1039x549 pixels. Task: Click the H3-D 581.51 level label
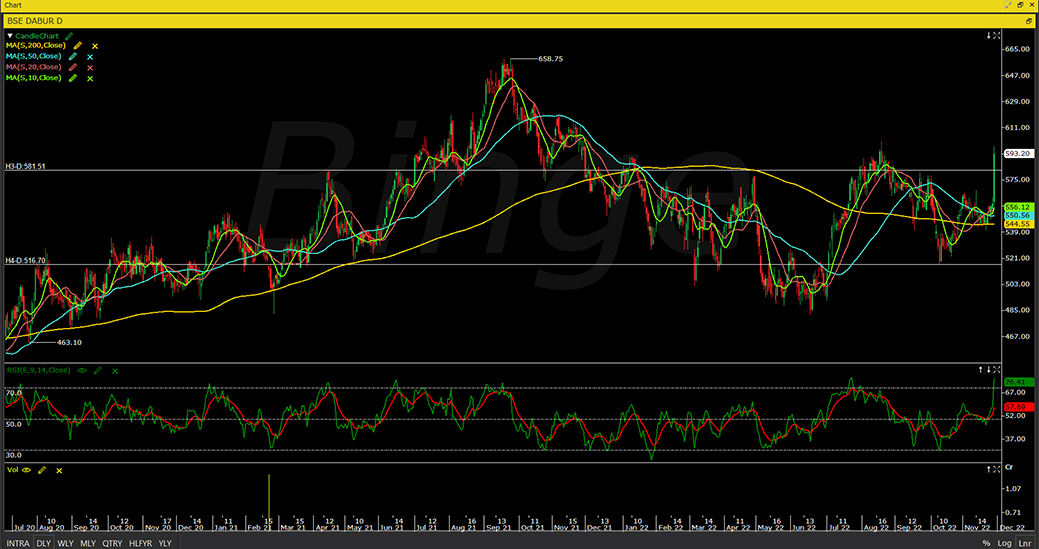[26, 167]
